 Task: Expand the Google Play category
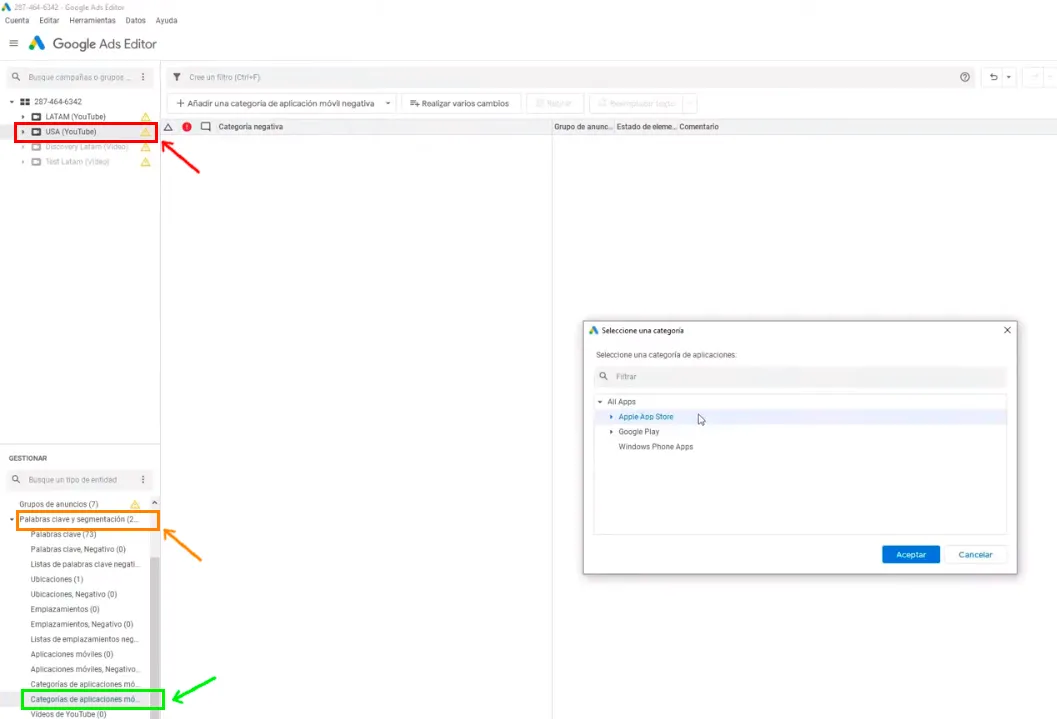point(611,431)
